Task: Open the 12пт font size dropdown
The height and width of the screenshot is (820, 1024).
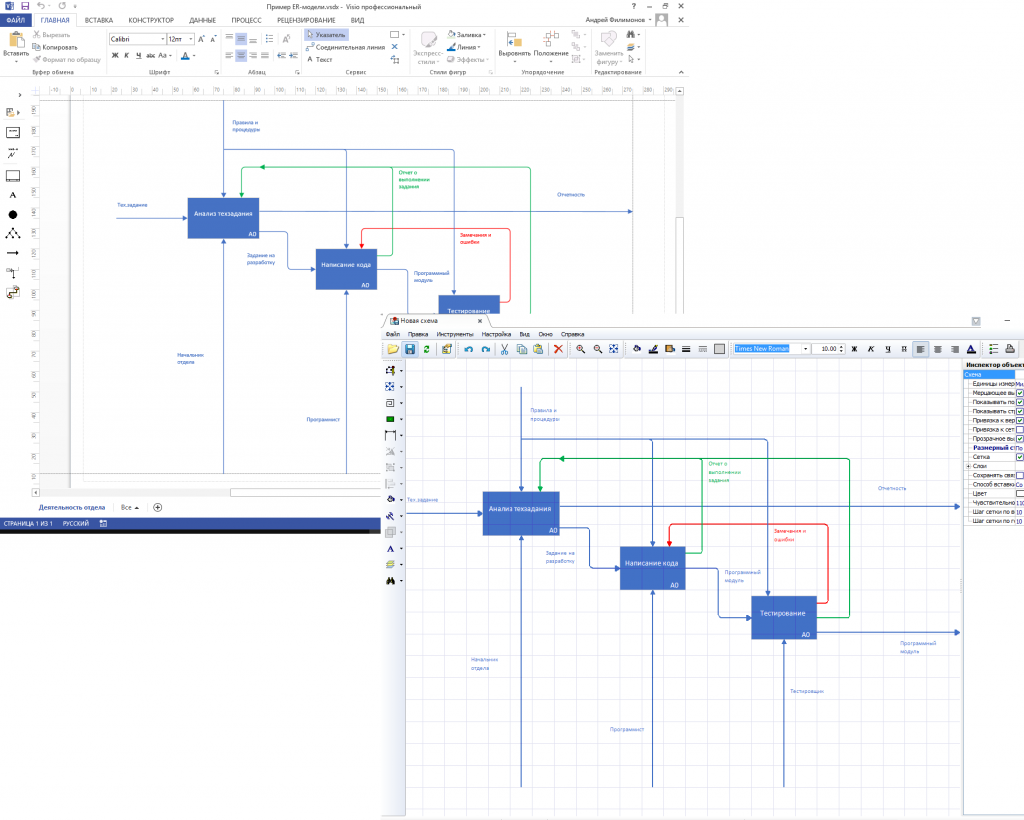Action: click(x=191, y=39)
